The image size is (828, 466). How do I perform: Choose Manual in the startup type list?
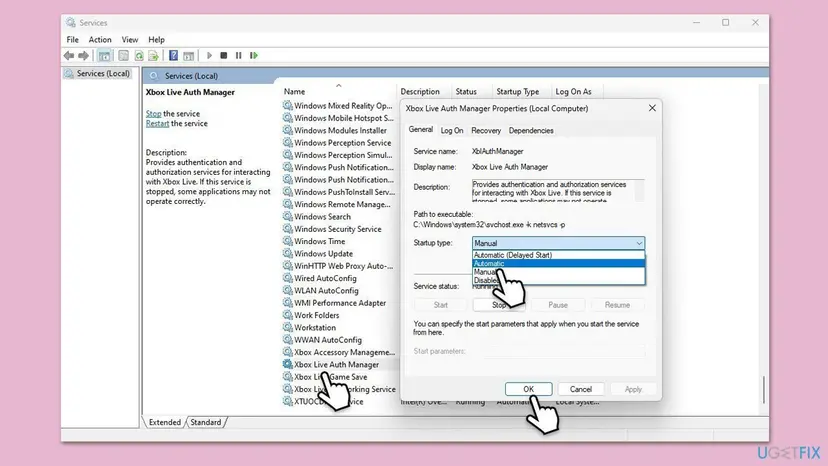pyautogui.click(x=558, y=272)
